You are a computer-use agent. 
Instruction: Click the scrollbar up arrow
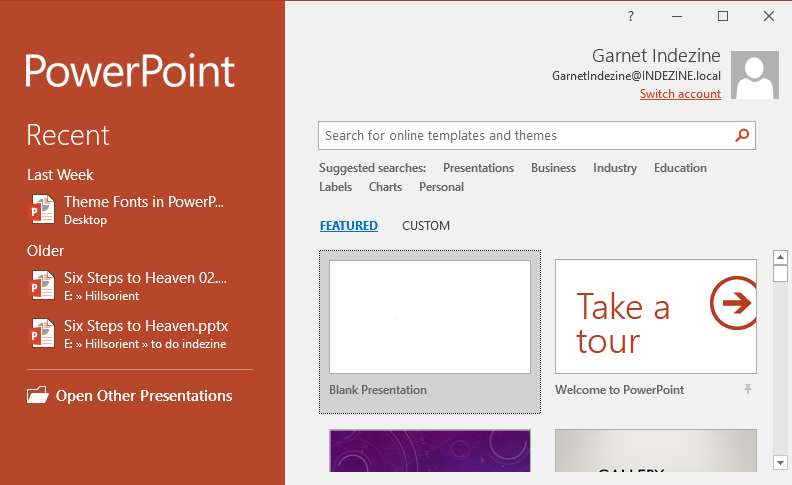tap(780, 257)
